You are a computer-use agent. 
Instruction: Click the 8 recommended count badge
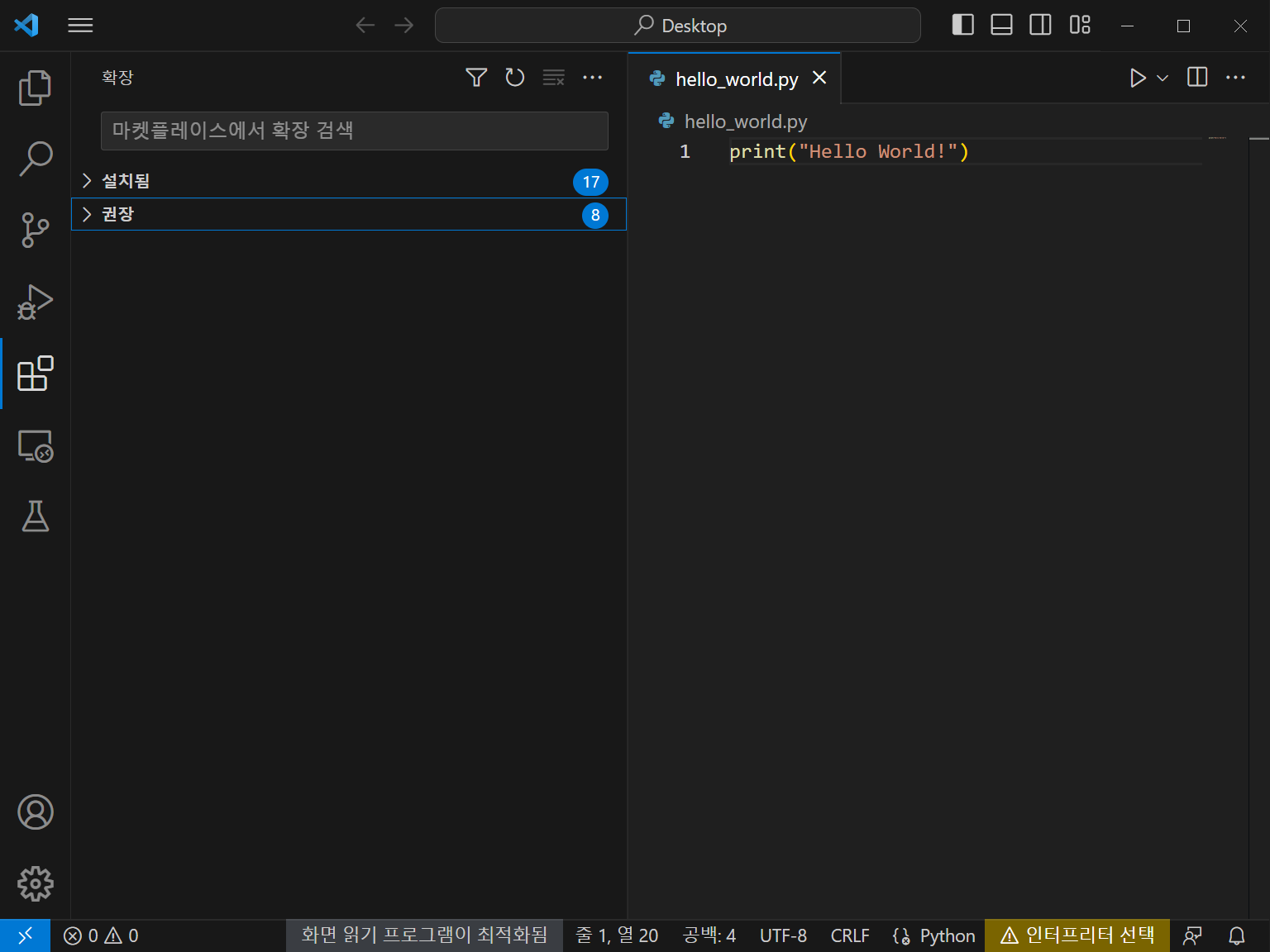coord(595,215)
